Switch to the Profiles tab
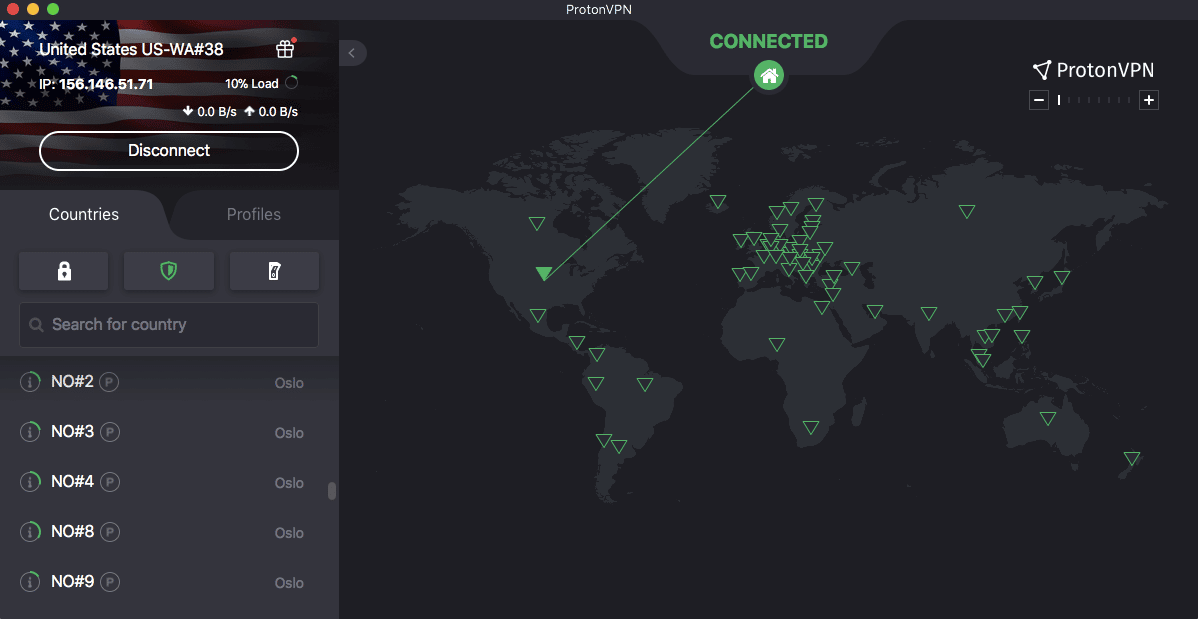Viewport: 1198px width, 619px height. (253, 214)
